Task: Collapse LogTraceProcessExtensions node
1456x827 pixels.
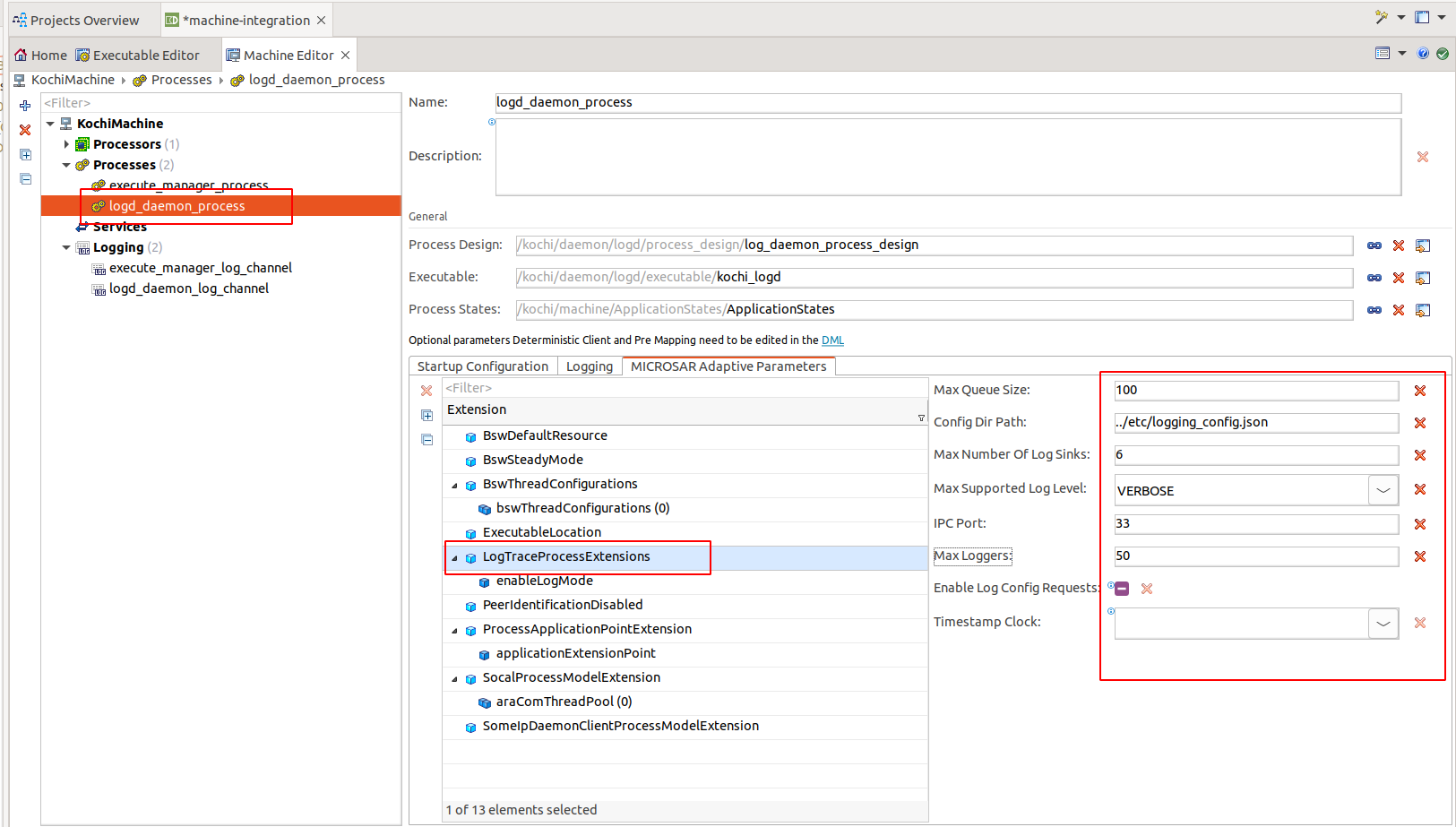Action: click(x=455, y=557)
